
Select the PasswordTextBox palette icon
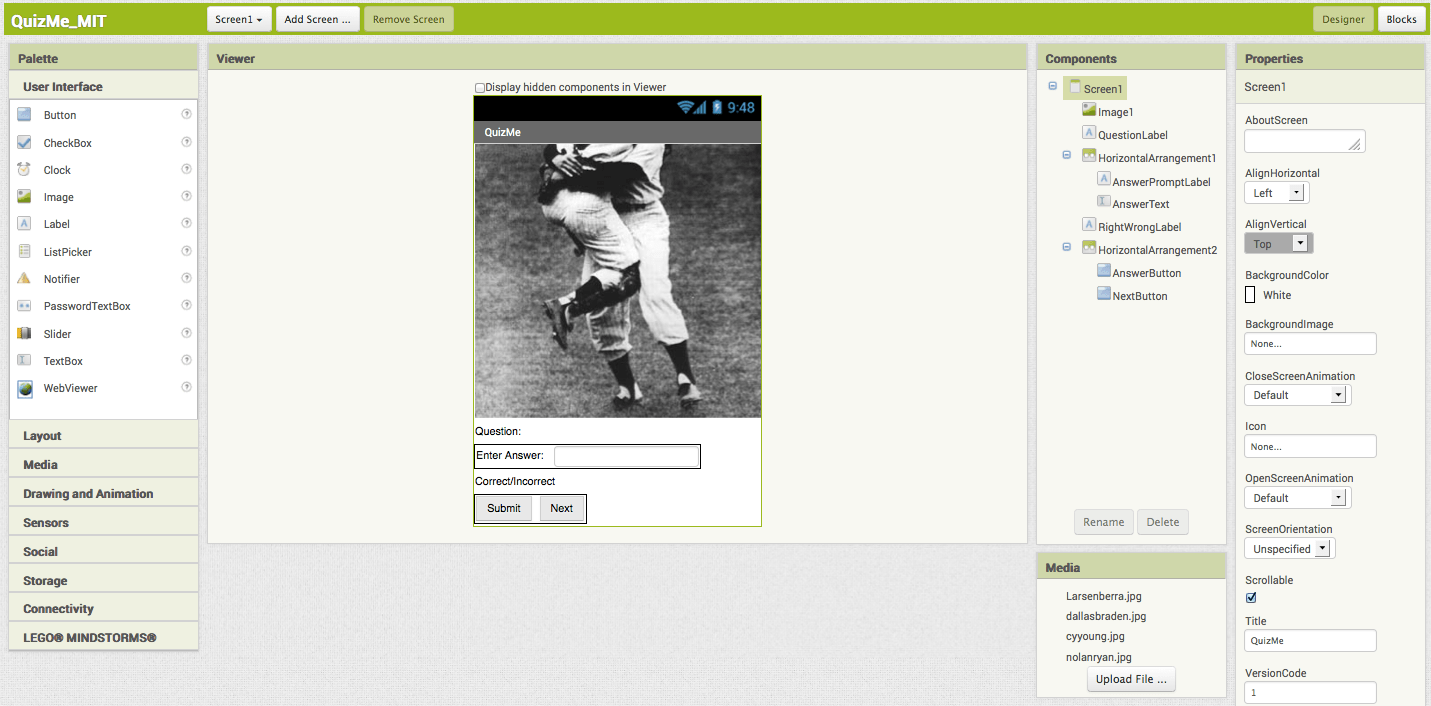pyautogui.click(x=24, y=306)
